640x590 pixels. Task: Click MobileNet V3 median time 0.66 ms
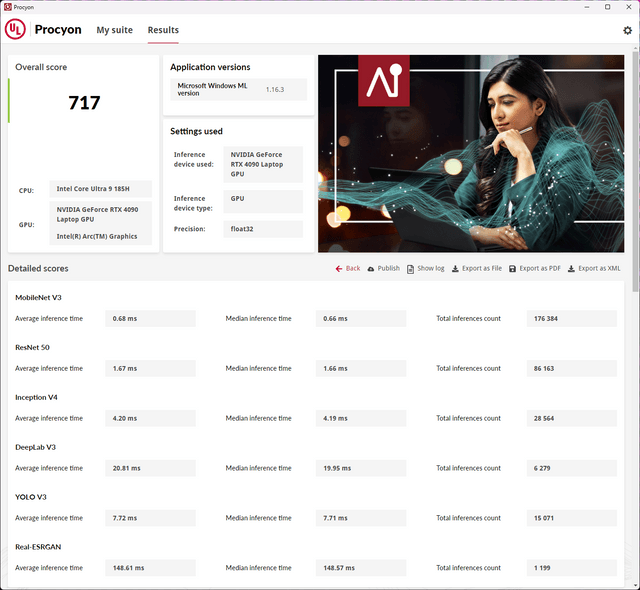click(x=361, y=319)
